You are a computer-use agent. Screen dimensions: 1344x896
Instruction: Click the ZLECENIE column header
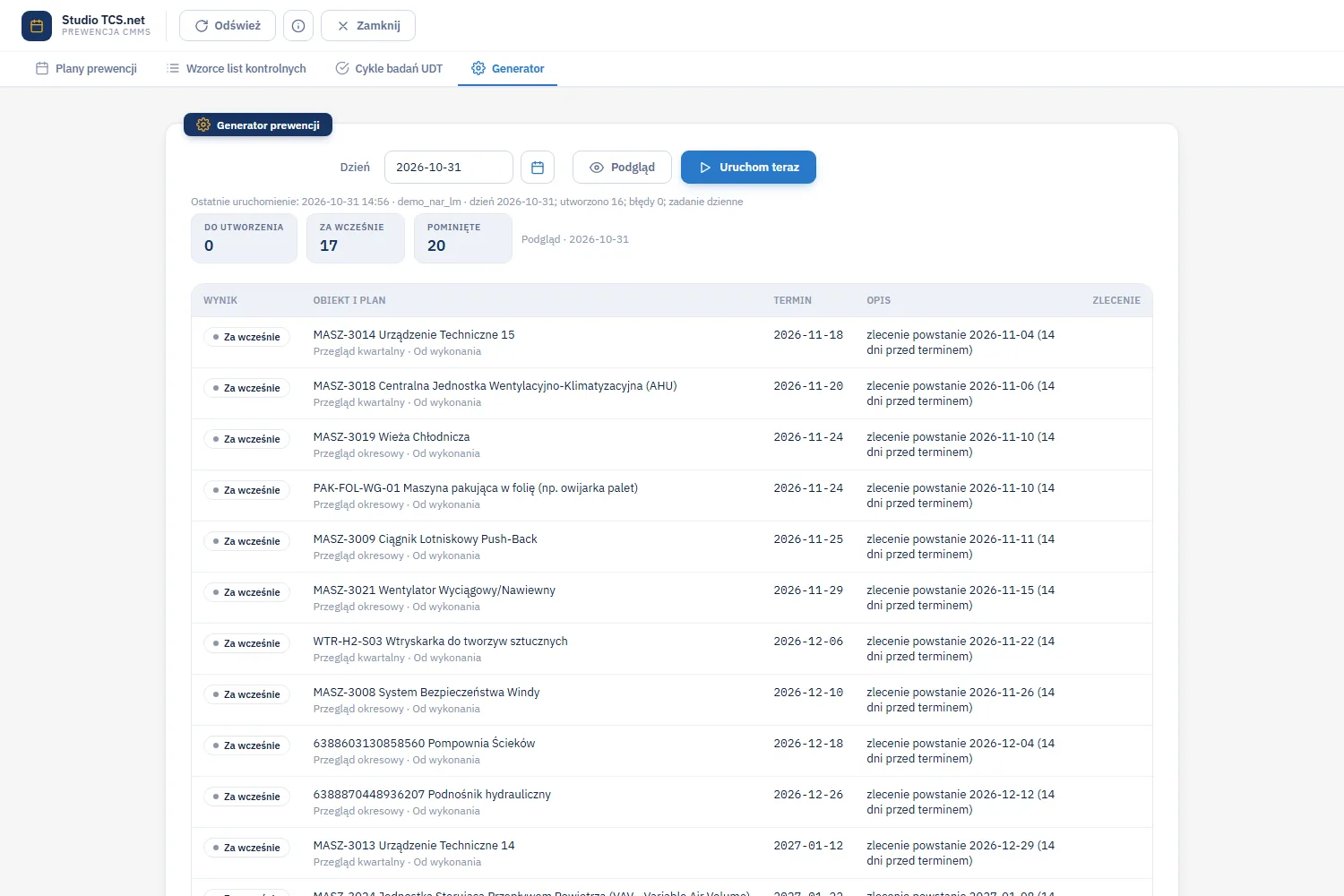(x=1116, y=300)
